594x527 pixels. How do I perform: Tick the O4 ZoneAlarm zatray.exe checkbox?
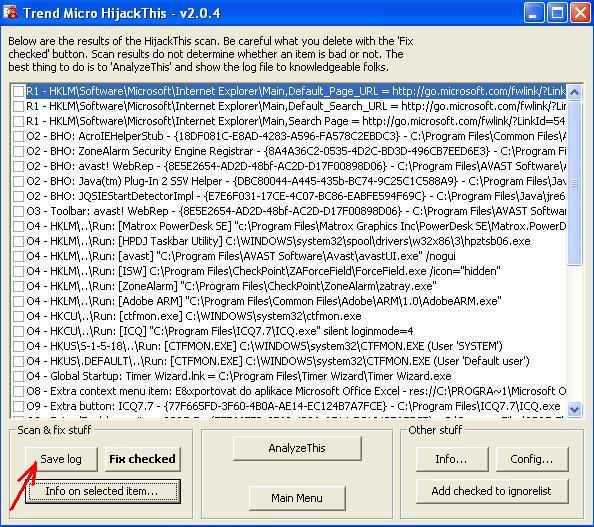click(x=19, y=286)
